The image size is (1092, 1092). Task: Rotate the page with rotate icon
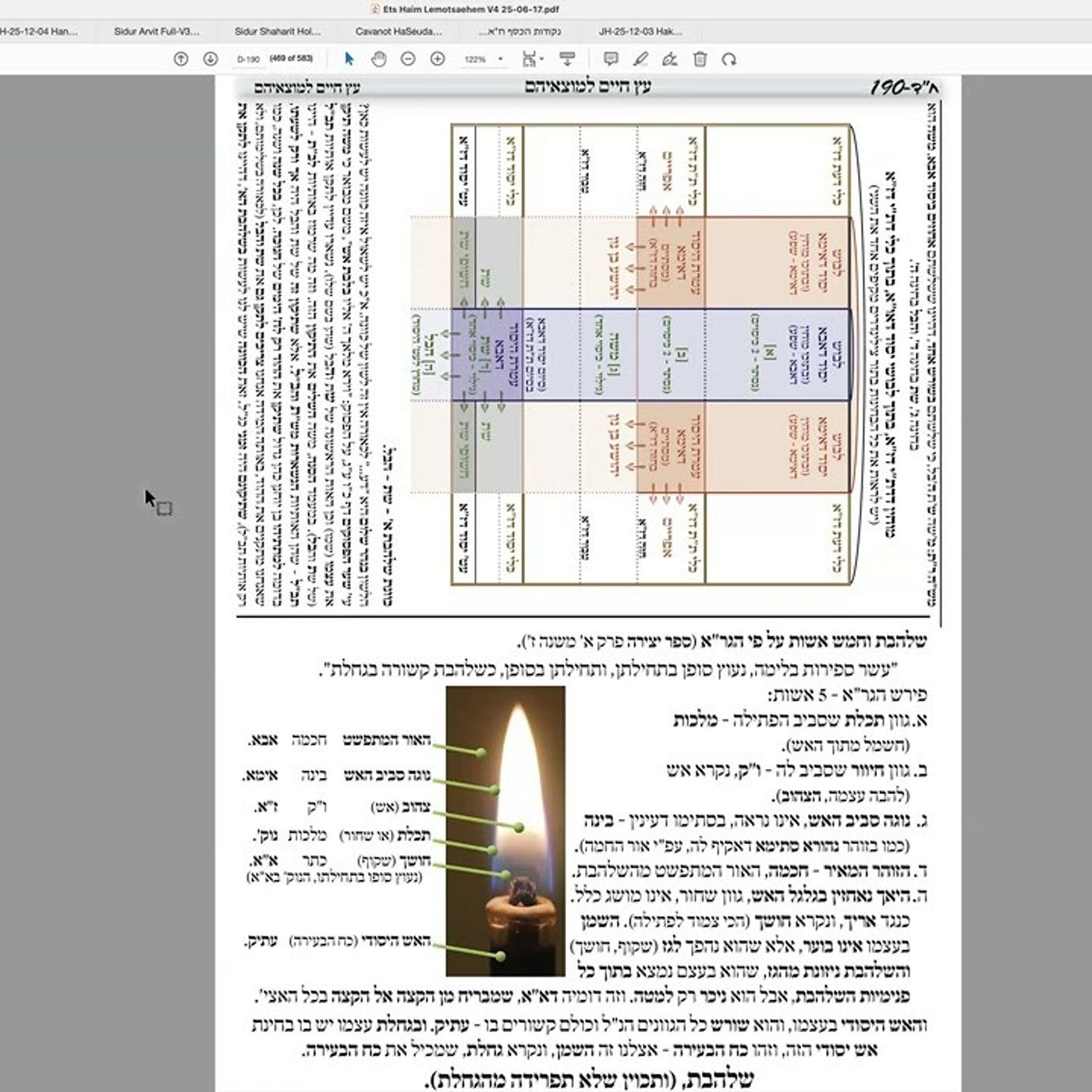point(729,58)
